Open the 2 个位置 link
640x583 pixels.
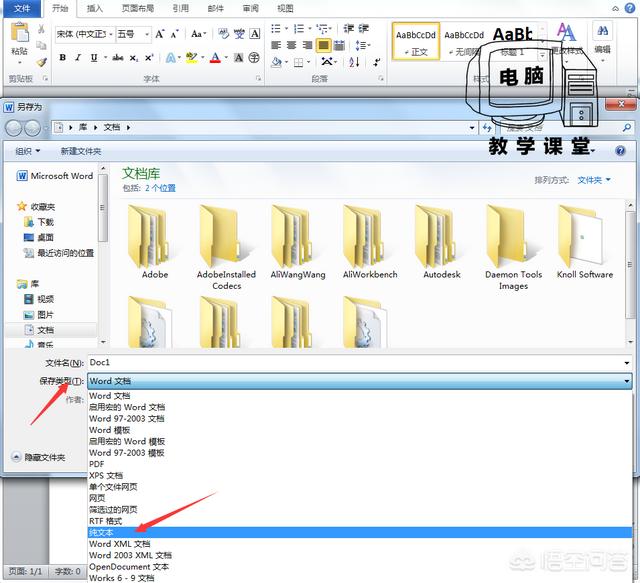pos(160,188)
